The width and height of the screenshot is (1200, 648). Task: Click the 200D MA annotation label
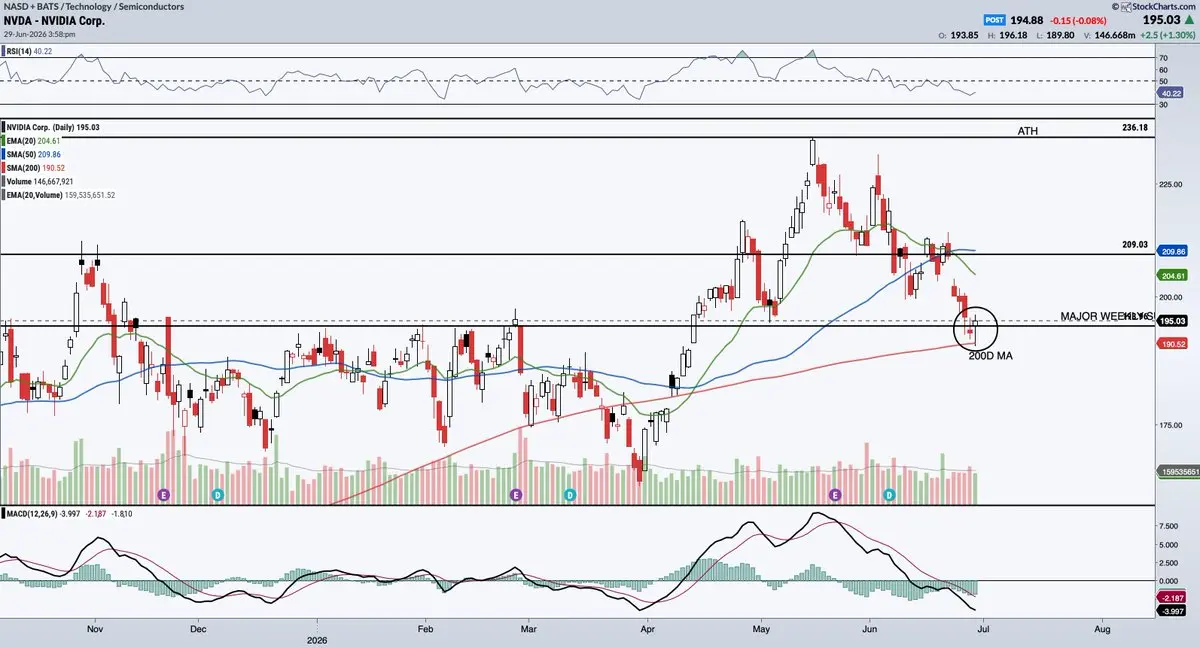(x=992, y=355)
